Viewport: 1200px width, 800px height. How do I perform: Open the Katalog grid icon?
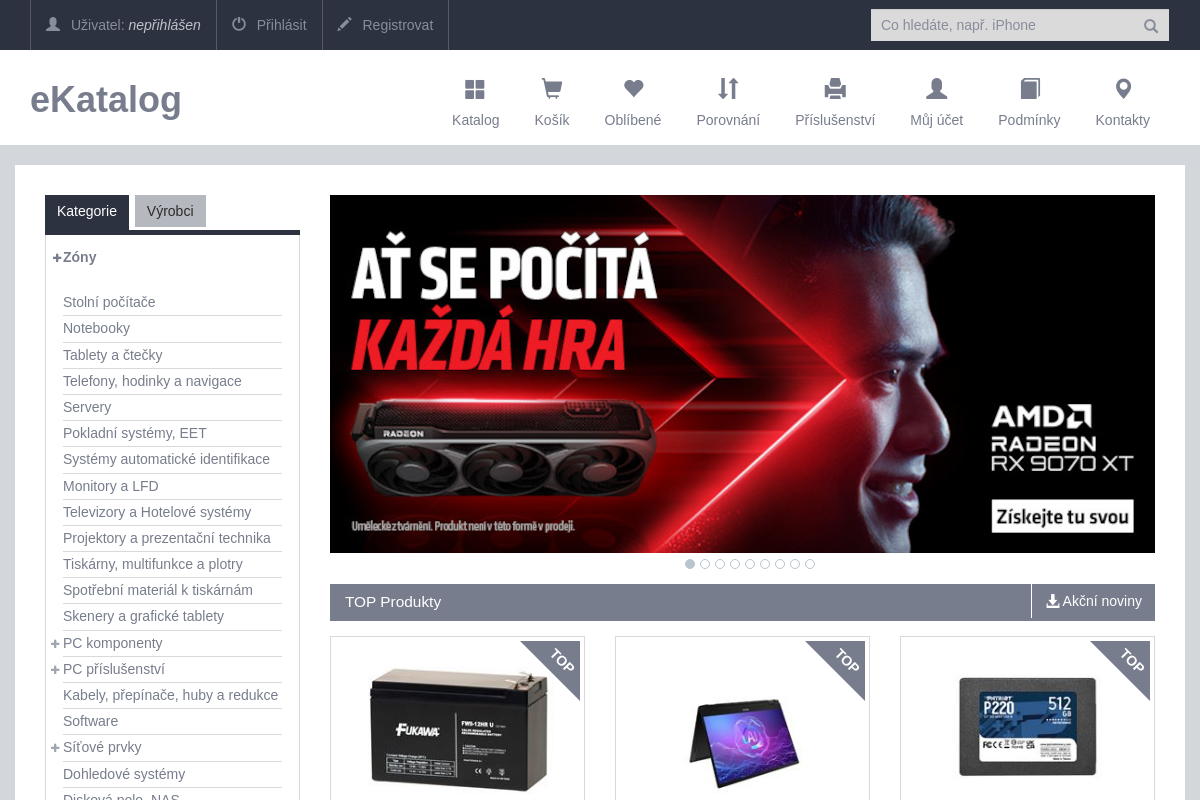click(475, 89)
